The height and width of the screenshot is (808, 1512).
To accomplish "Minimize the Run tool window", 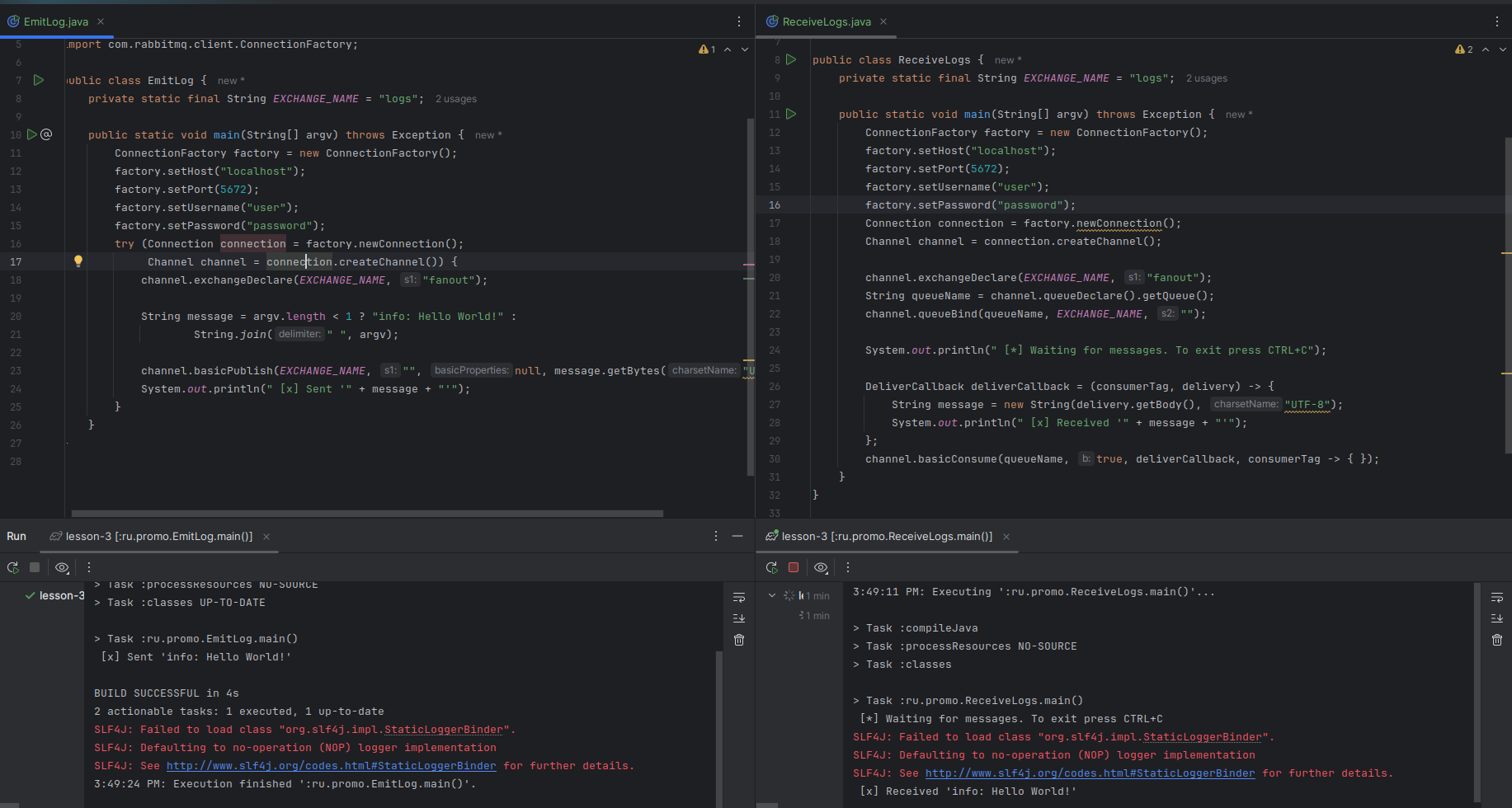I will point(737,536).
